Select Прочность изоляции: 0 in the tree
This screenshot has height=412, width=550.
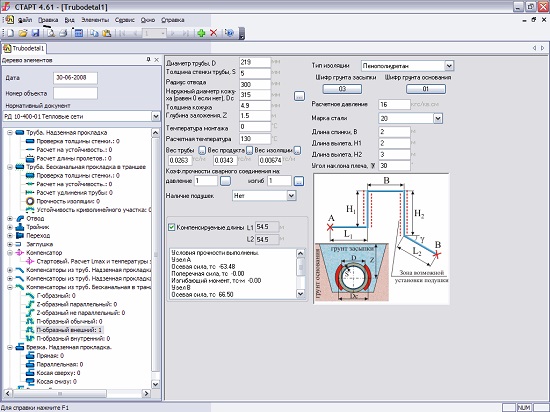(x=68, y=201)
